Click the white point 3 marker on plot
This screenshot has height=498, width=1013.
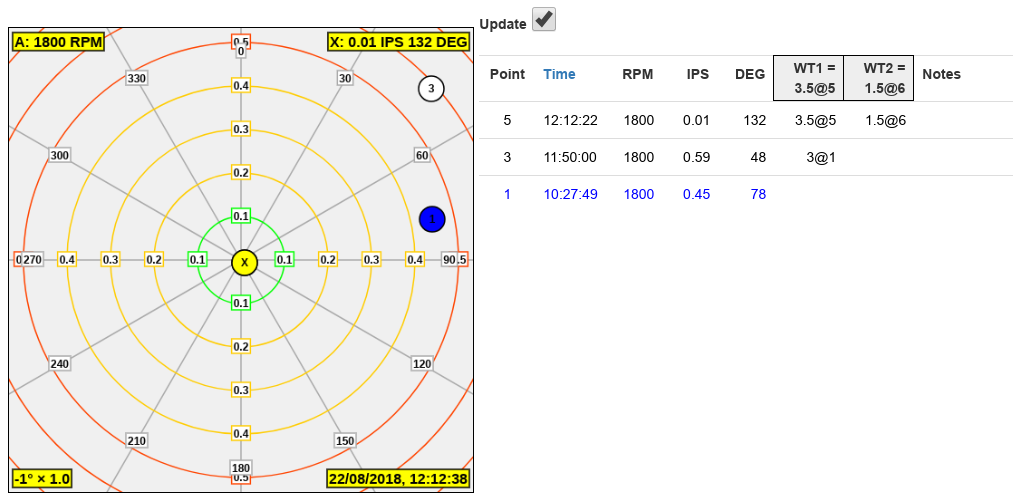coord(430,89)
